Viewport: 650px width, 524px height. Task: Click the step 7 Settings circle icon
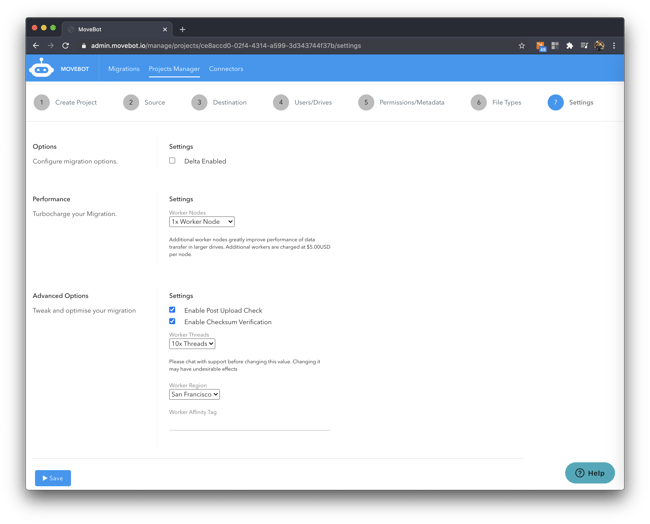(555, 102)
